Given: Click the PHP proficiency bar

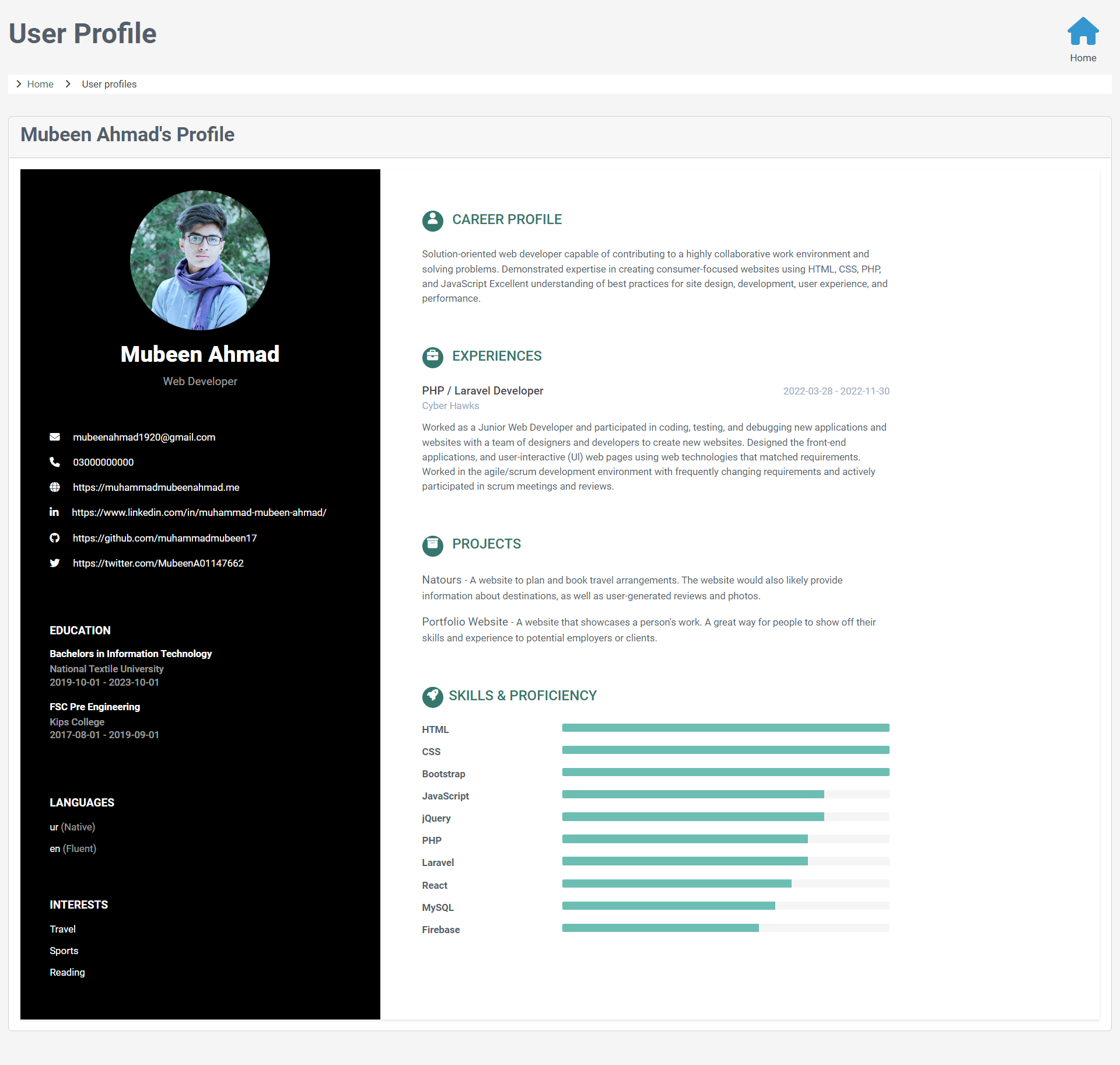Looking at the screenshot, I should point(726,839).
